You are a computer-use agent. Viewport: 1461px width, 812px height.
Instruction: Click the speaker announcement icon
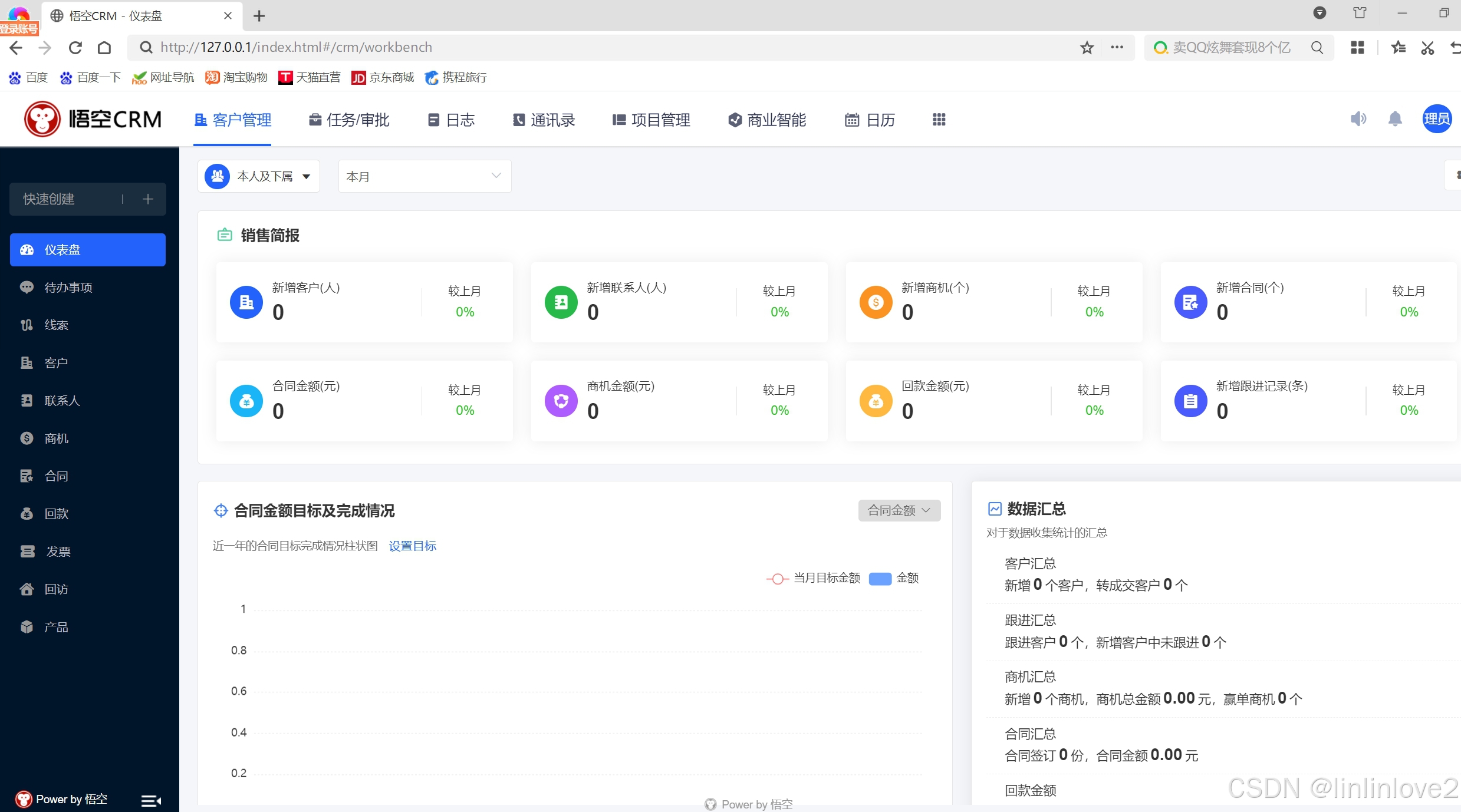click(1358, 120)
